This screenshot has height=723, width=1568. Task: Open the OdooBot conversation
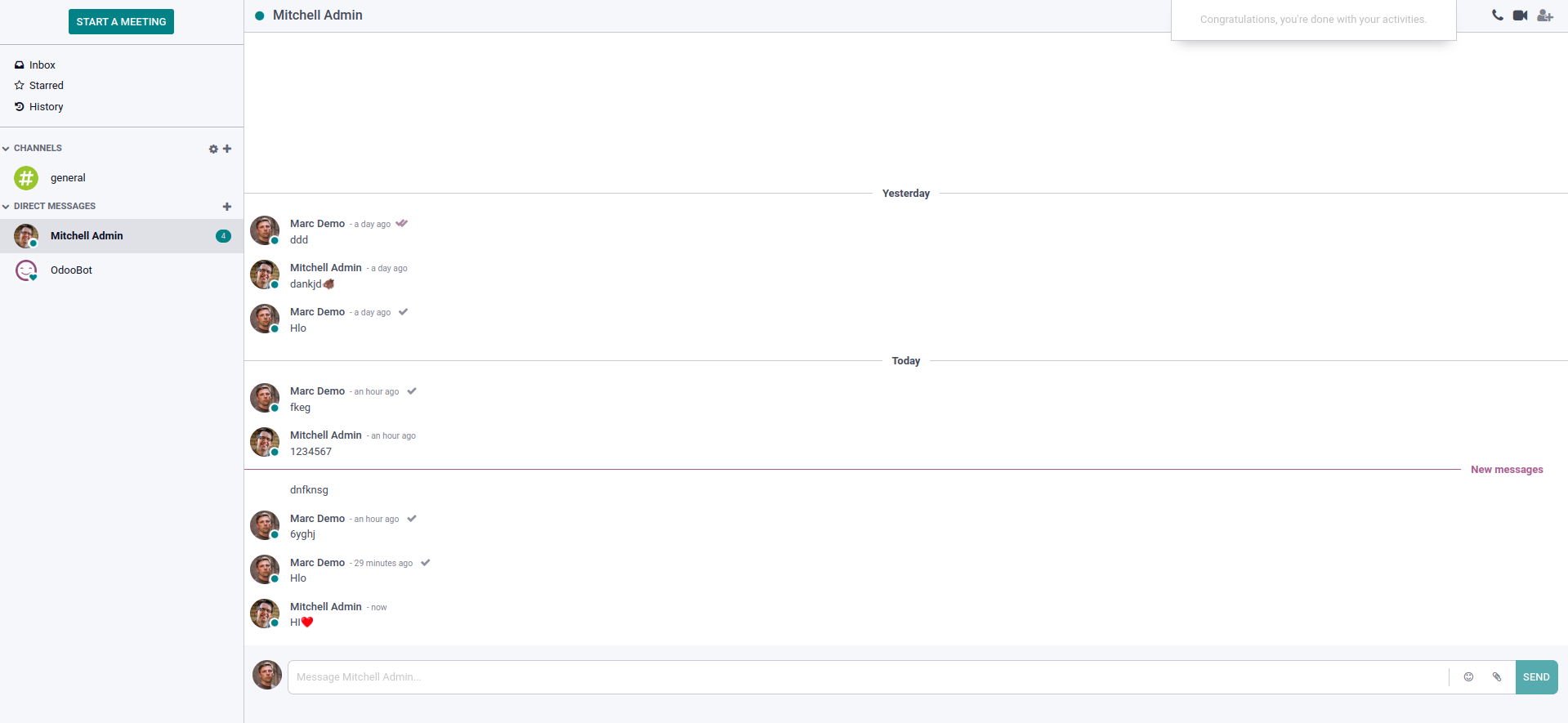(71, 270)
